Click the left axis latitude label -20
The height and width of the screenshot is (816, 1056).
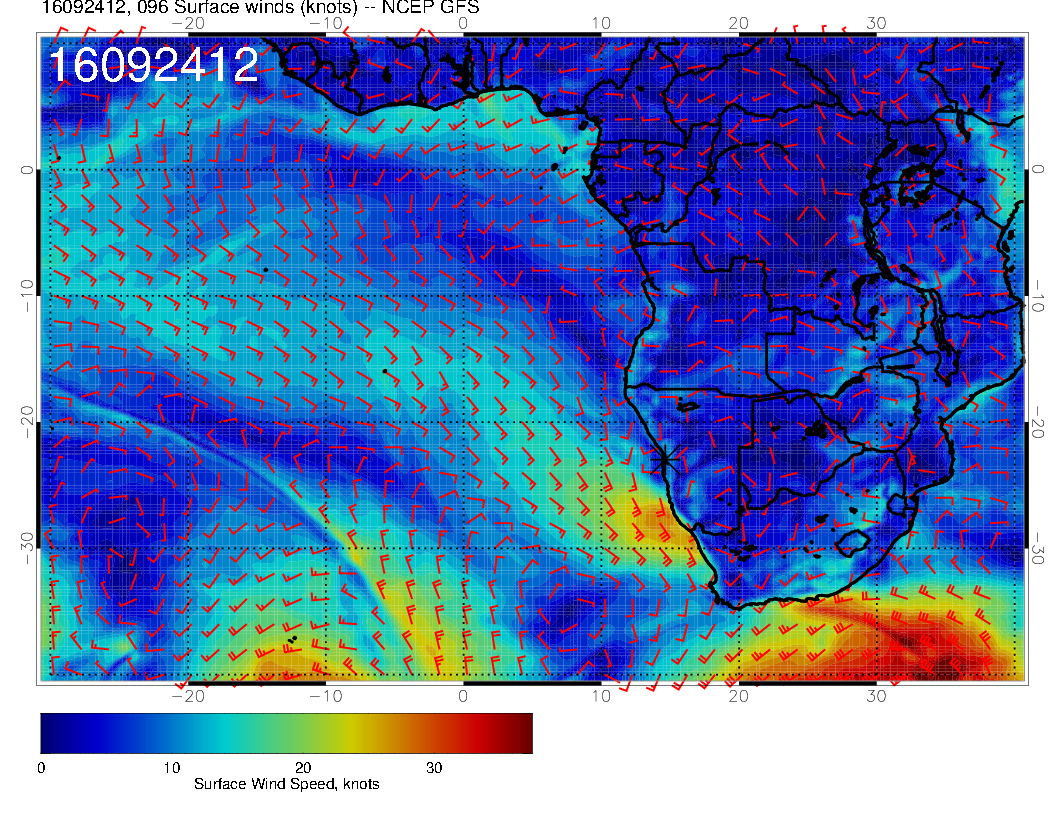[26, 421]
